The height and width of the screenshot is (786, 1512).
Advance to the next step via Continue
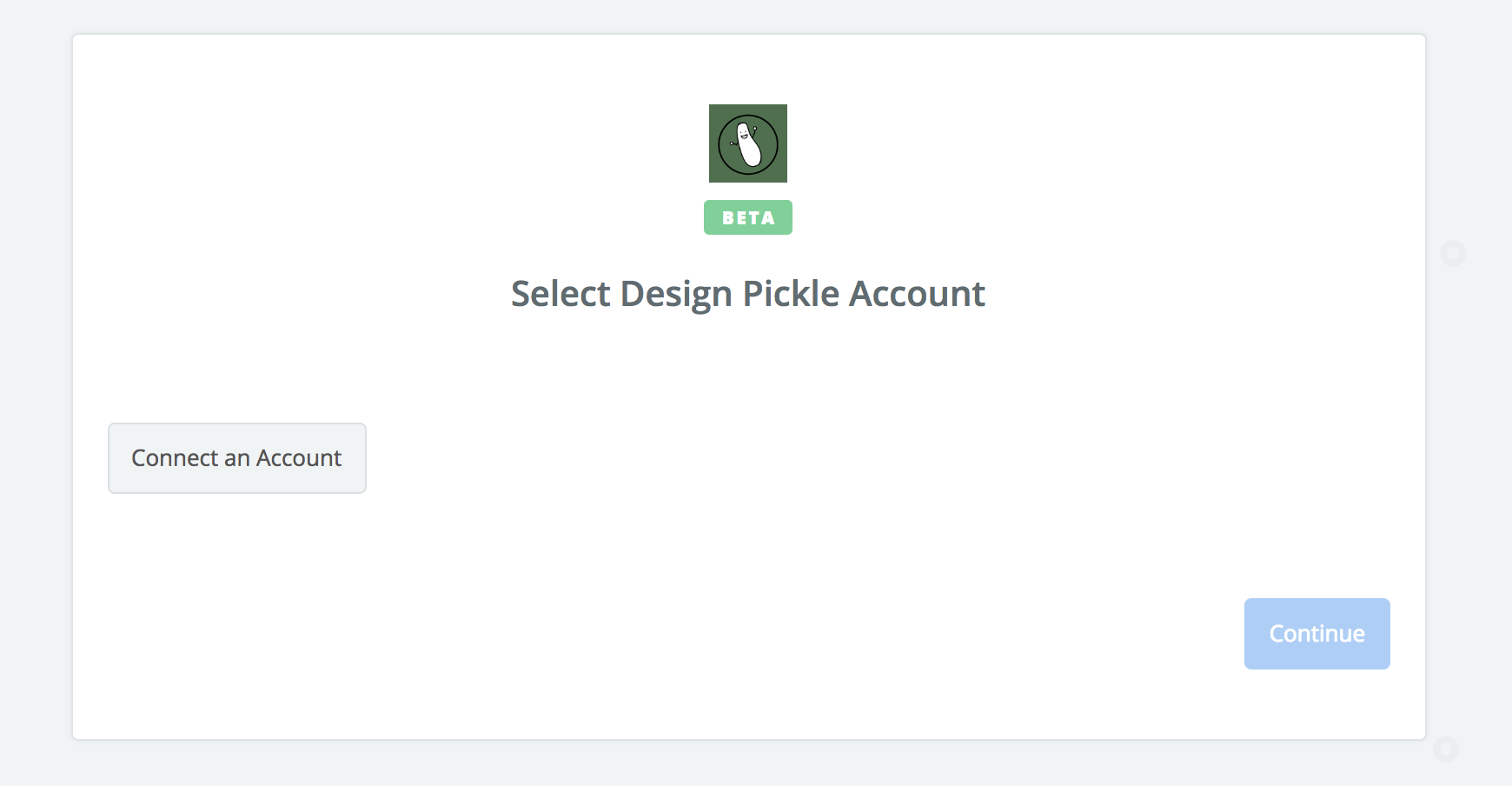[1316, 634]
